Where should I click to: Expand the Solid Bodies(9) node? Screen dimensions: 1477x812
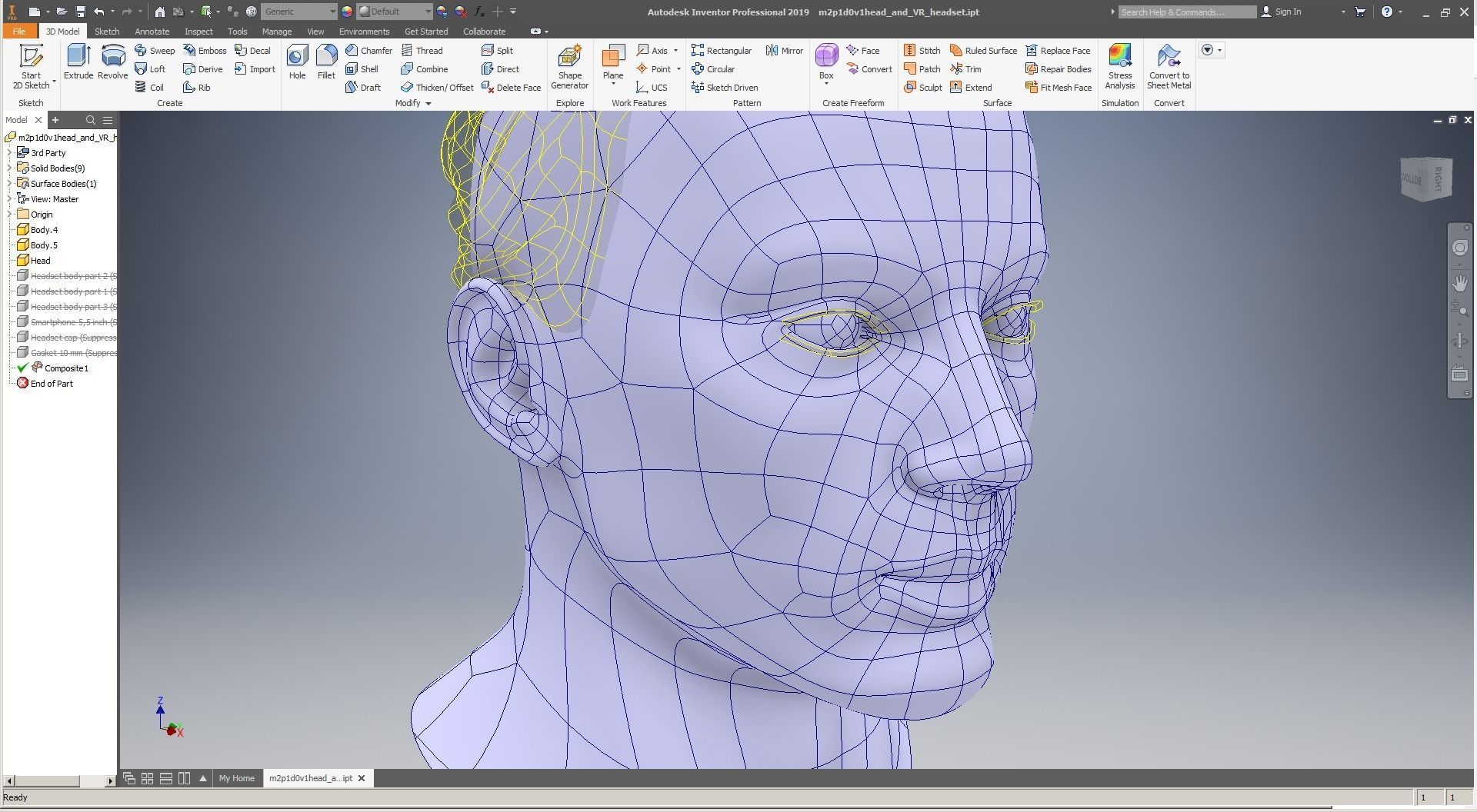pos(9,168)
